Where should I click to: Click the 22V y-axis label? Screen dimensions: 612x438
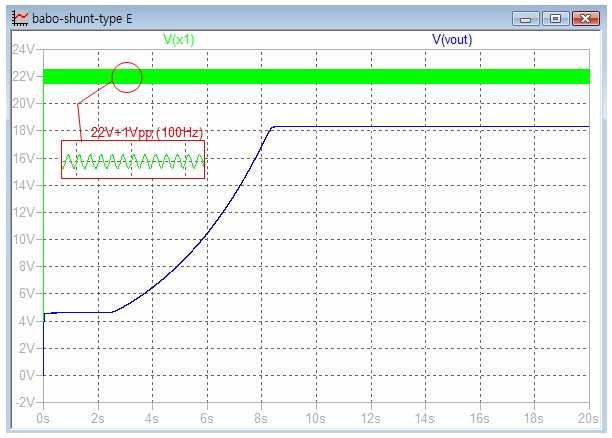click(x=23, y=76)
